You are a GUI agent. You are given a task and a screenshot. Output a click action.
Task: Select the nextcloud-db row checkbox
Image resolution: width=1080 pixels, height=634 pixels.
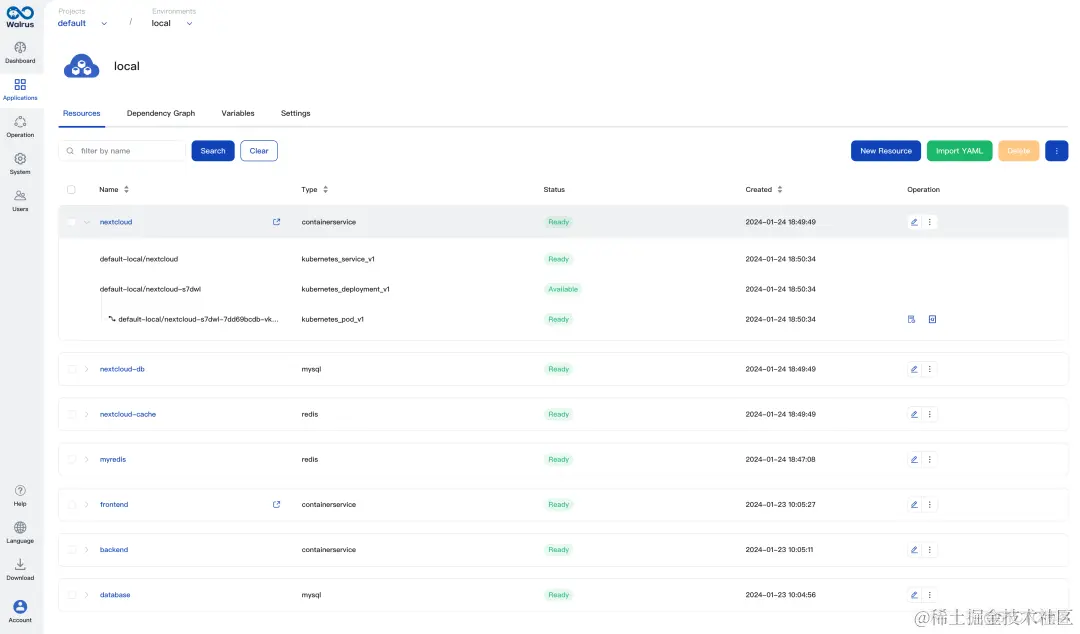(71, 369)
